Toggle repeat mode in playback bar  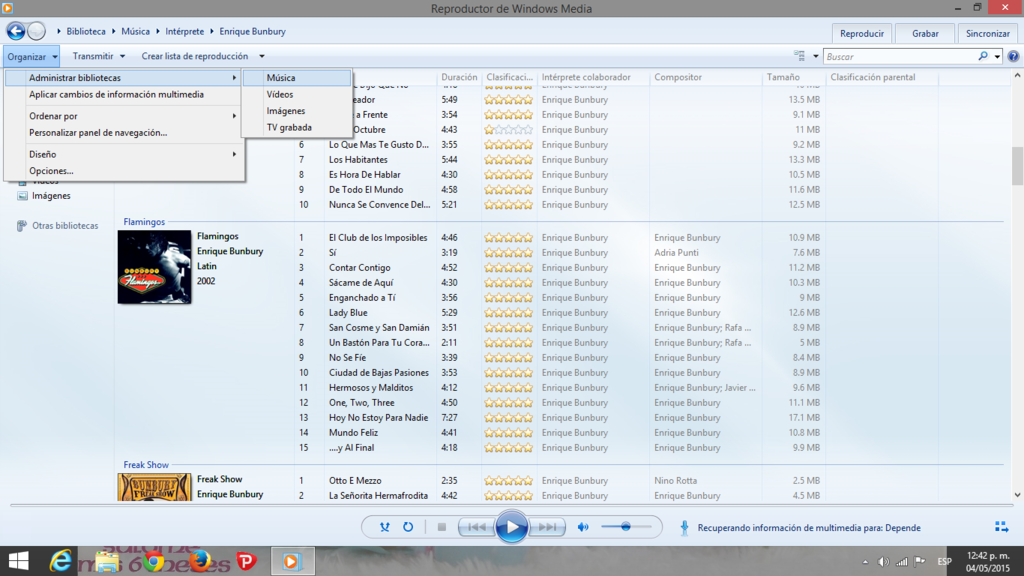coord(408,527)
